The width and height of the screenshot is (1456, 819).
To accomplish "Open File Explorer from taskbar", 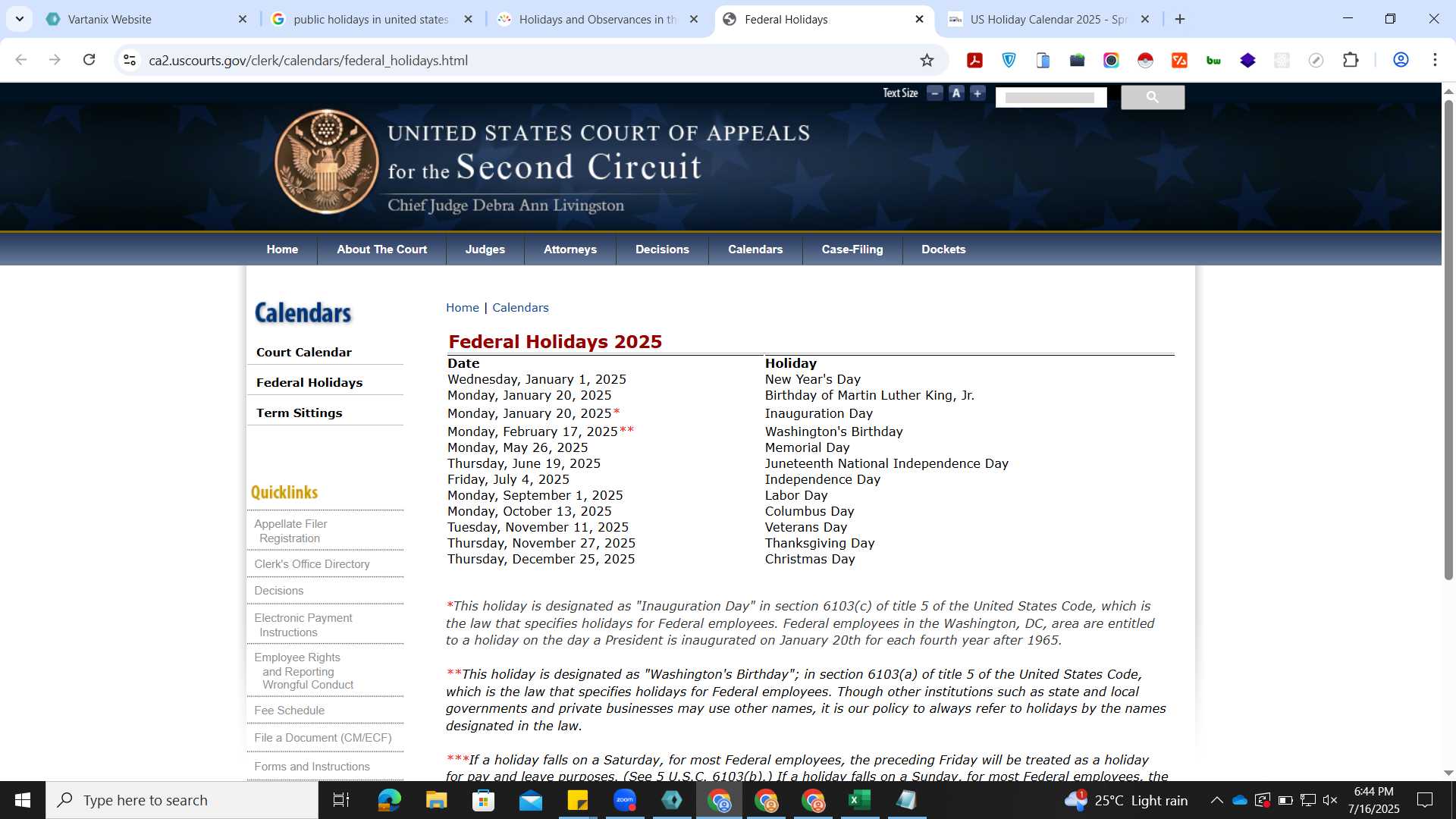I will pyautogui.click(x=436, y=800).
